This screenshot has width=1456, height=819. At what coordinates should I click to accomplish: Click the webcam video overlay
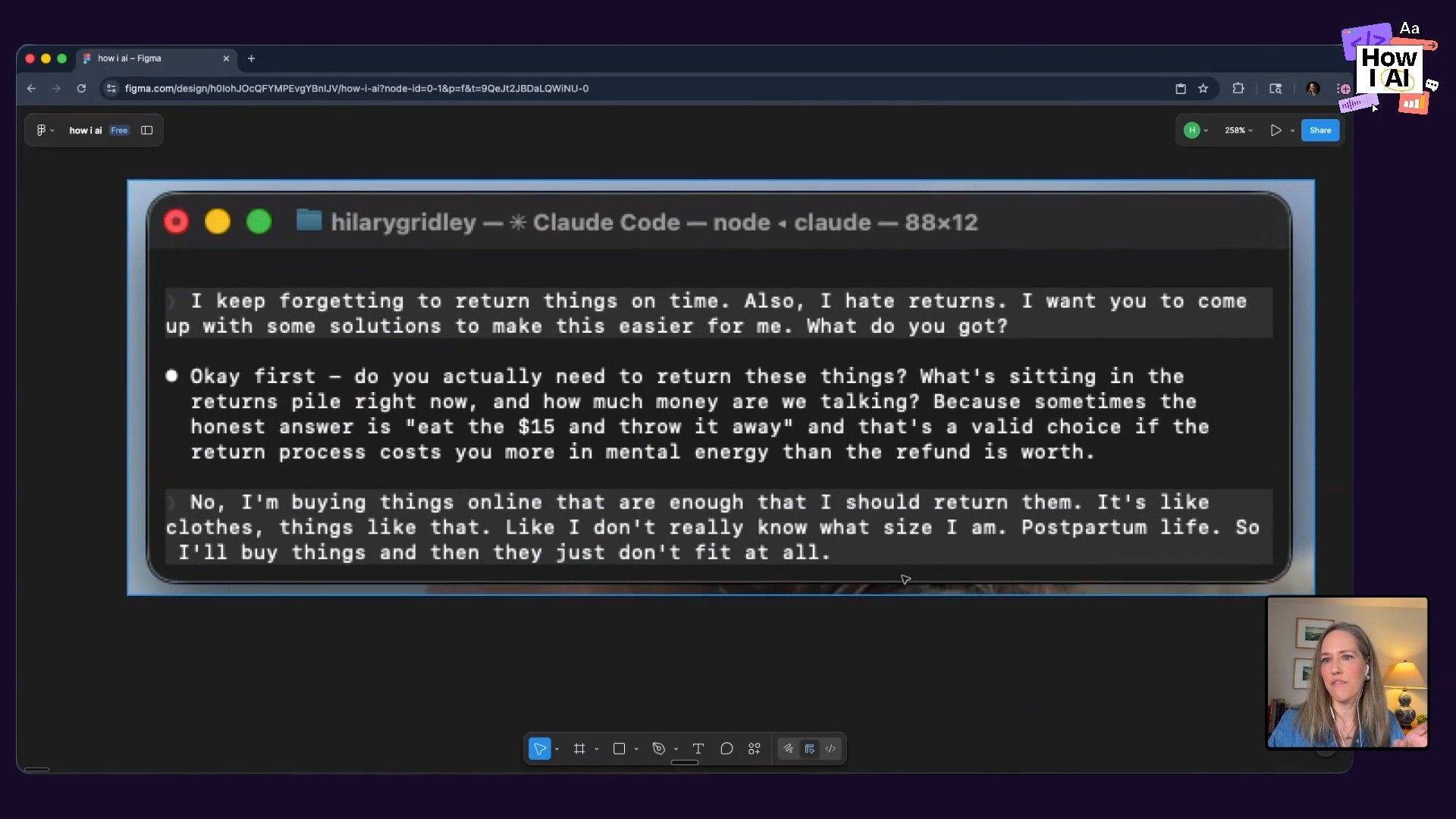[x=1348, y=673]
